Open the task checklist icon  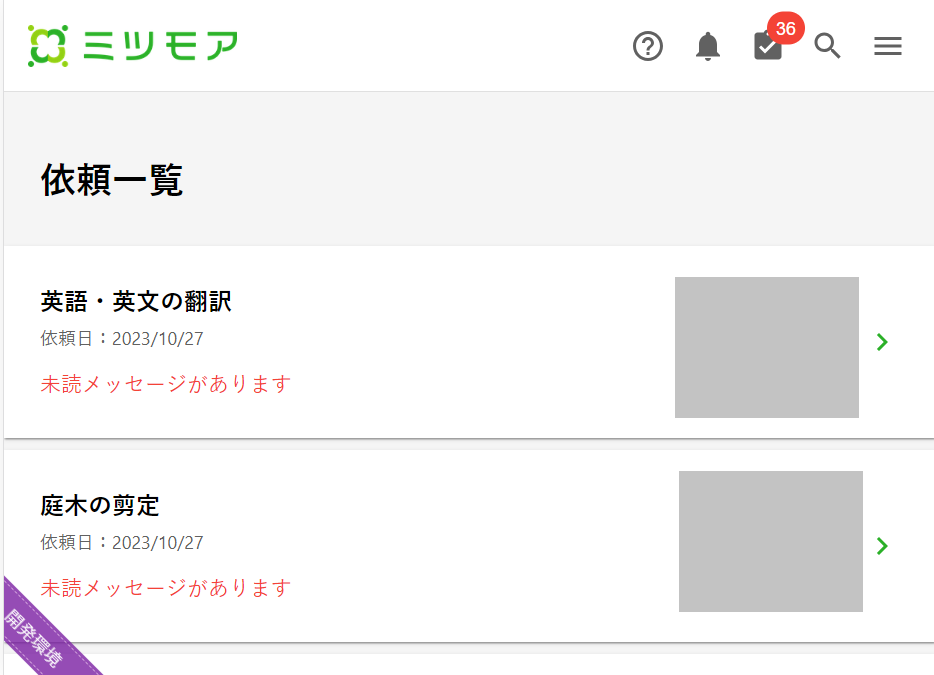pos(767,47)
